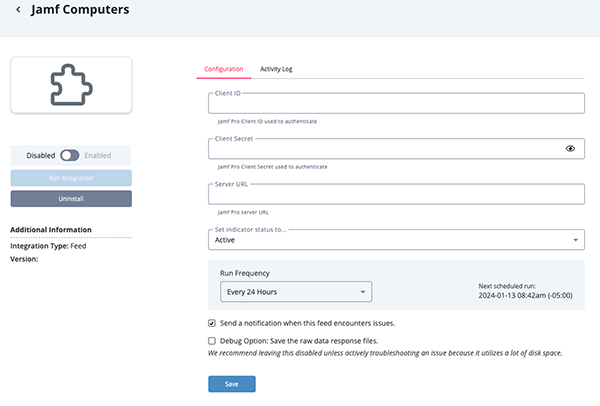The width and height of the screenshot is (600, 406).
Task: Switch to the Activity Log tab
Action: point(276,69)
